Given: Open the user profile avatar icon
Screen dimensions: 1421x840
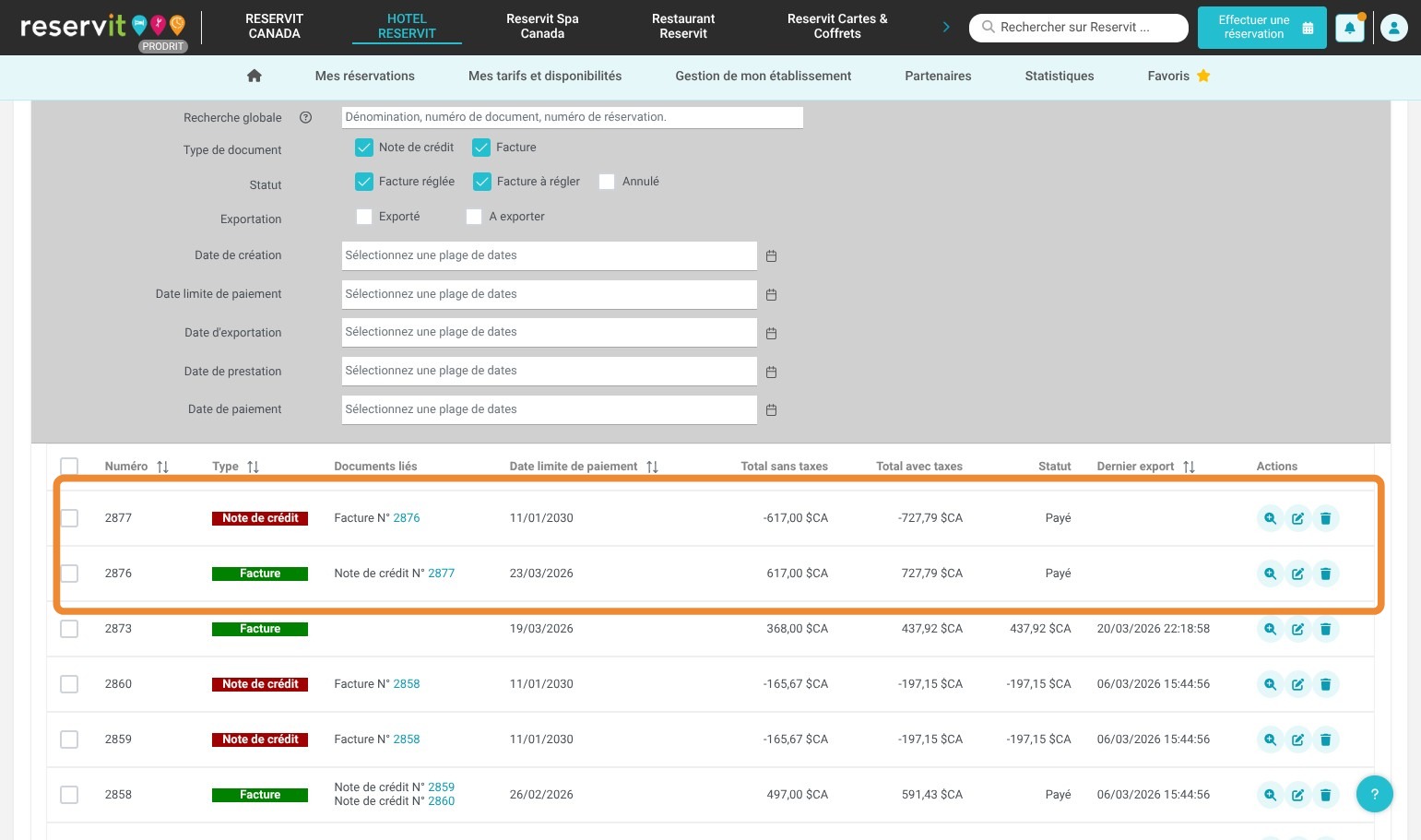Looking at the screenshot, I should [x=1393, y=28].
